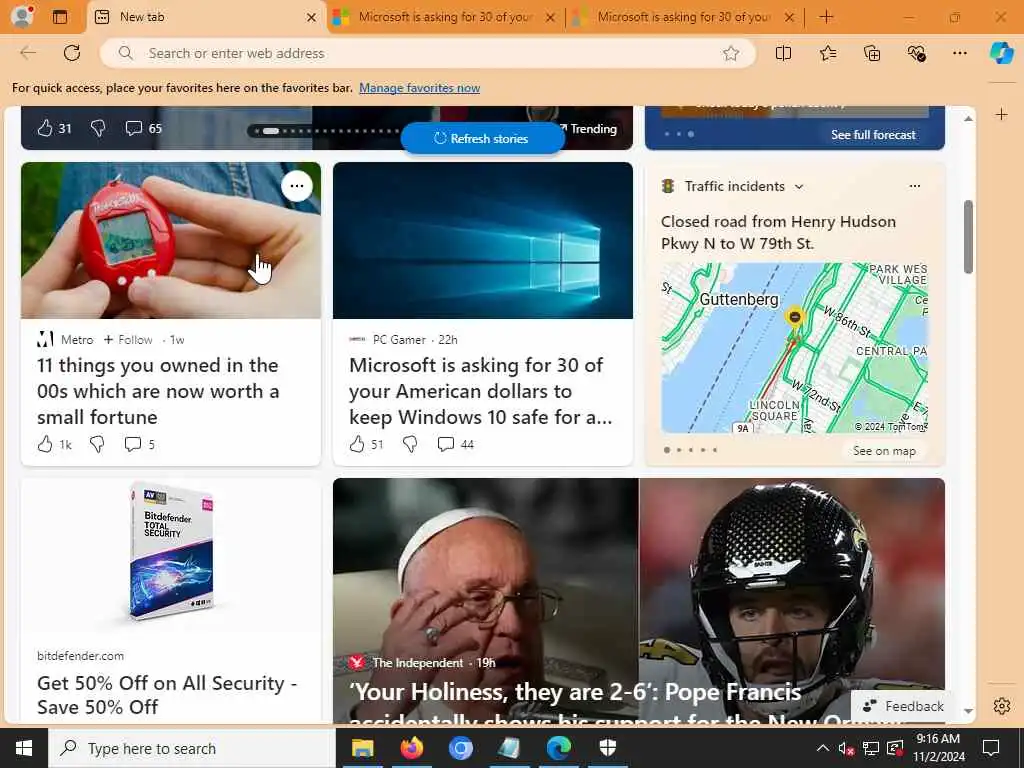Open the 11 things you owned headline
This screenshot has height=768, width=1024.
[x=158, y=391]
